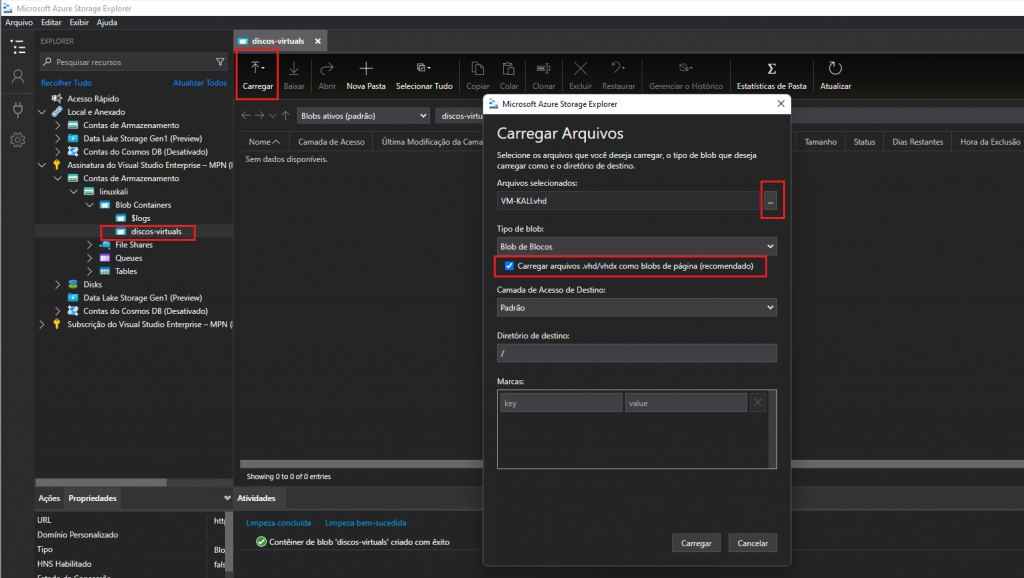Open the Exibir menu

pyautogui.click(x=79, y=22)
